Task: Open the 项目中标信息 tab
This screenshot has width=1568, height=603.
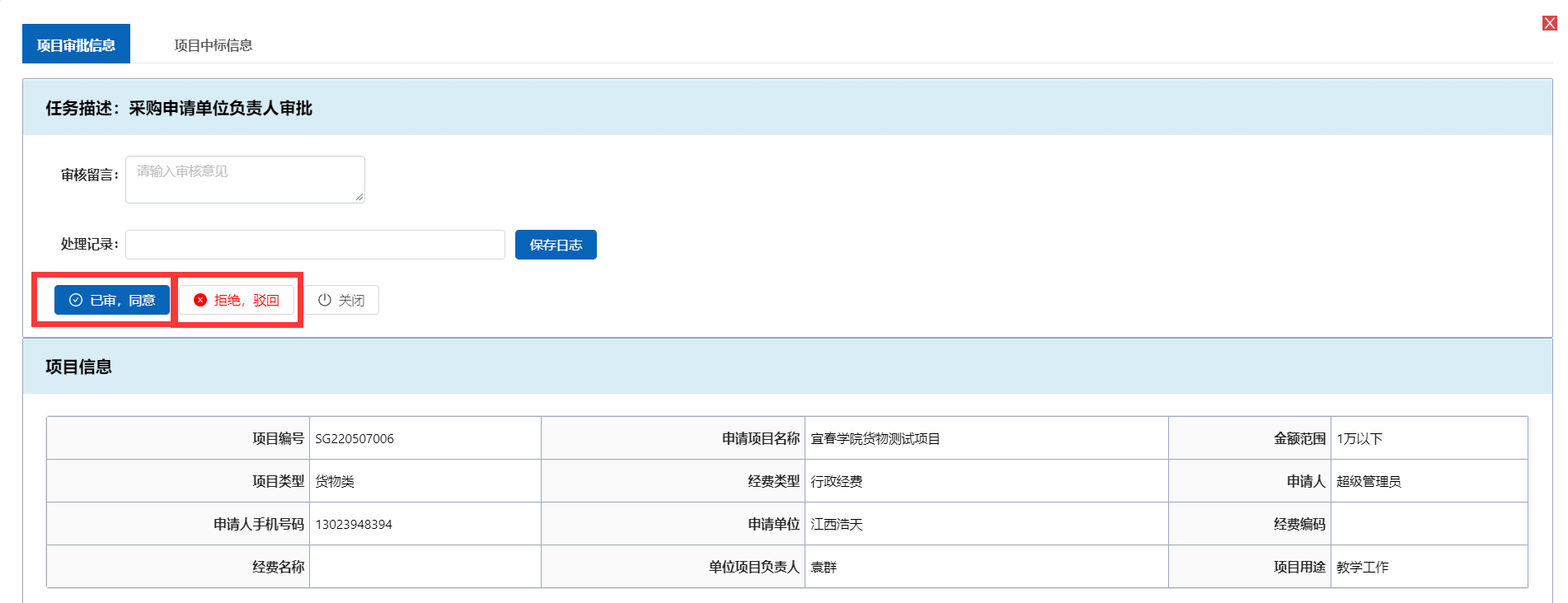Action: coord(213,45)
